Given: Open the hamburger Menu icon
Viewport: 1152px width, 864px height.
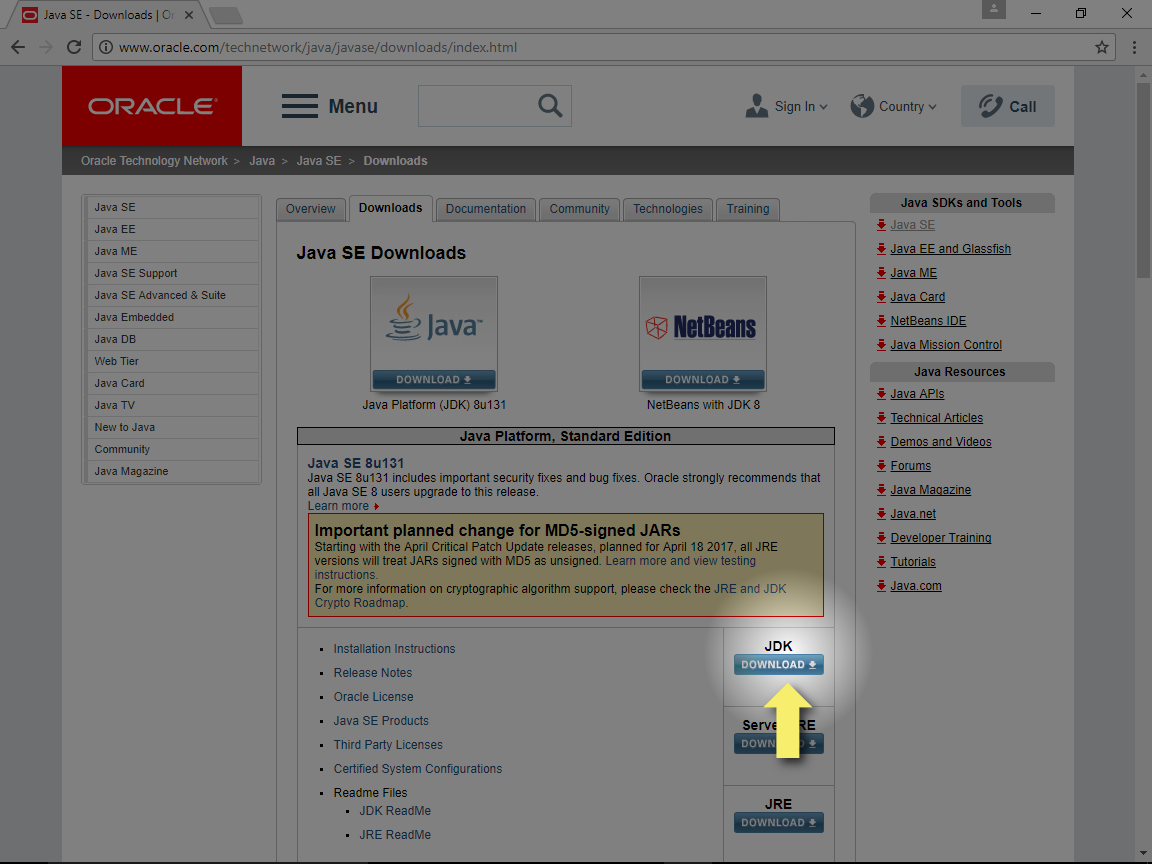Looking at the screenshot, I should pyautogui.click(x=300, y=106).
